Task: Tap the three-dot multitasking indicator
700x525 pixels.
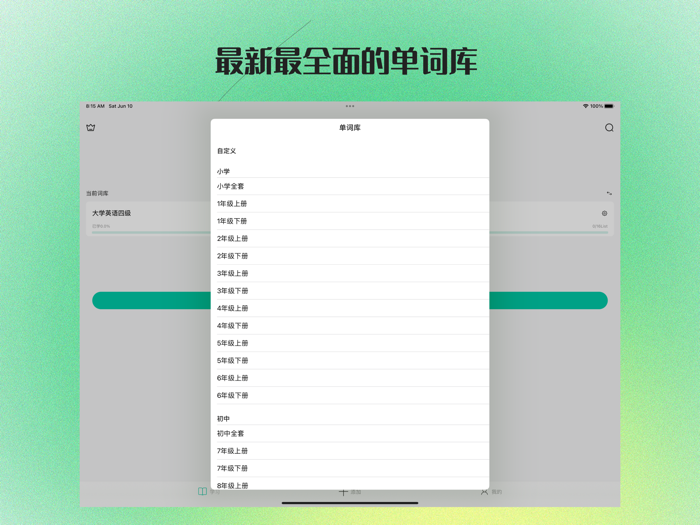Action: 350,106
